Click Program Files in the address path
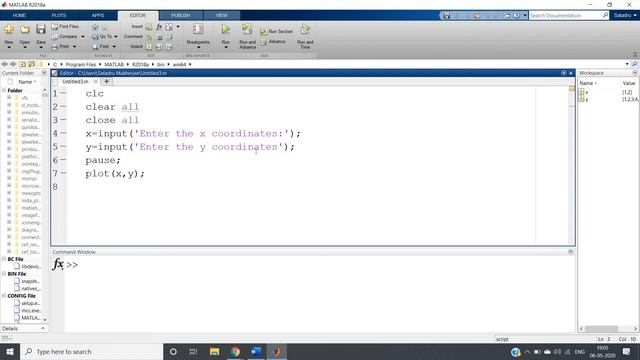Screen dimensions: 640x360 coord(81,64)
